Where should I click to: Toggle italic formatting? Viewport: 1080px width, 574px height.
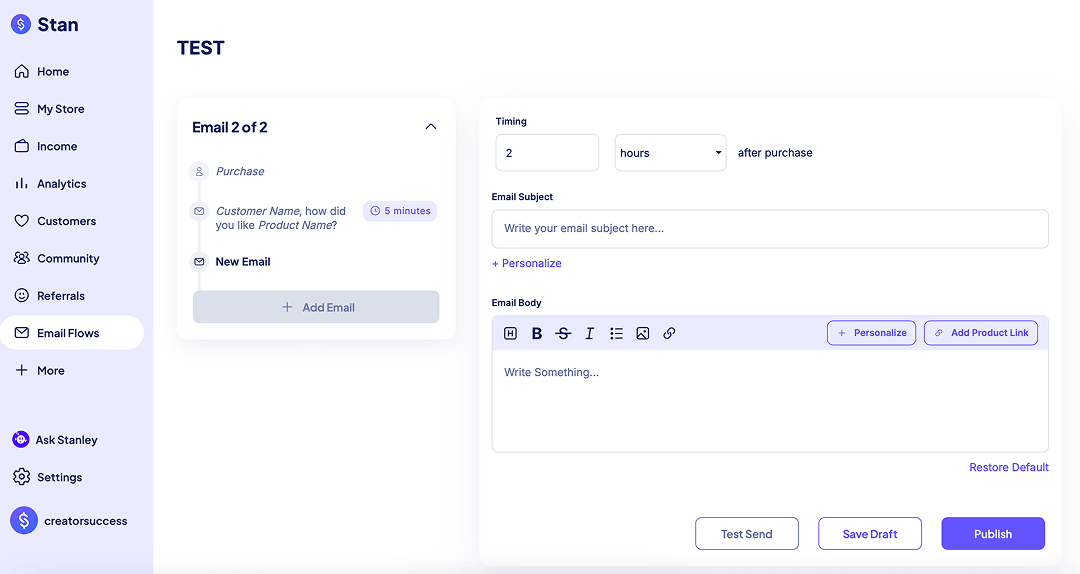[590, 334]
